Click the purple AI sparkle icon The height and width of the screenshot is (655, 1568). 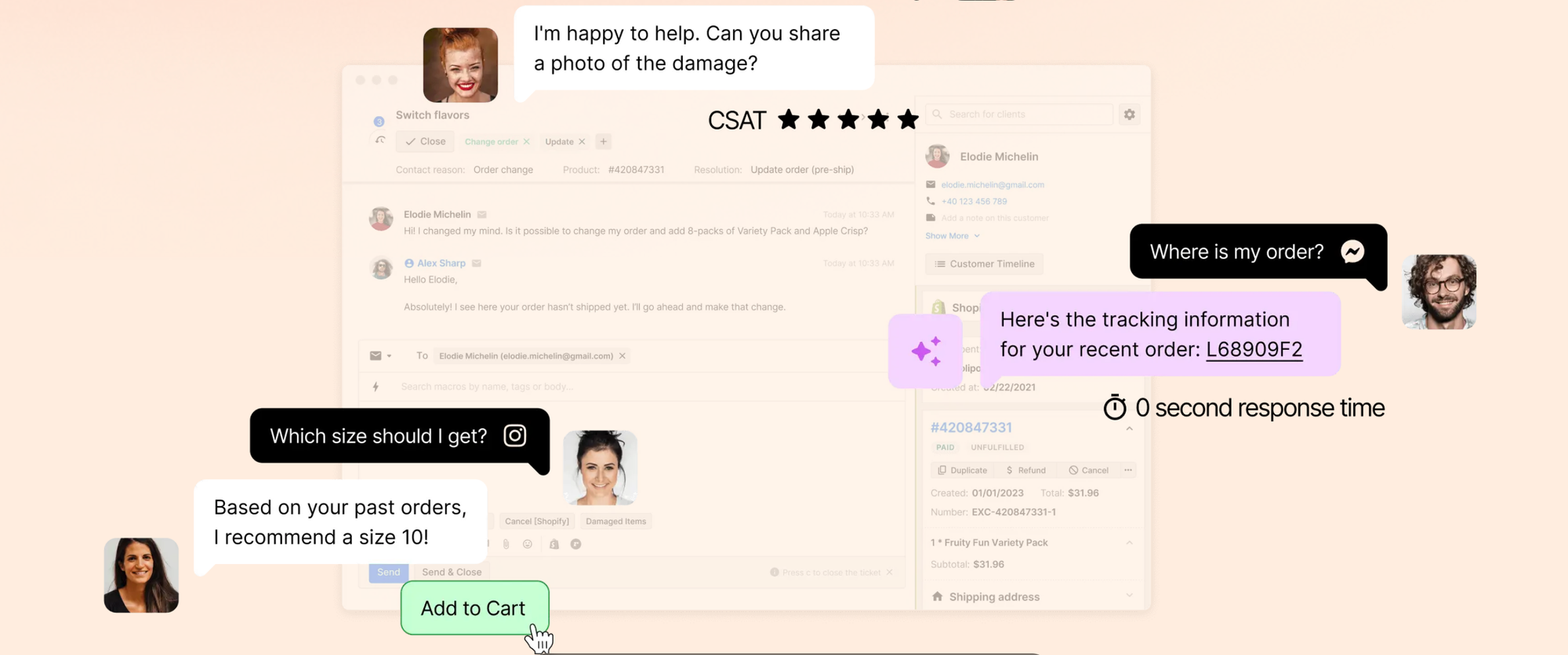(x=926, y=351)
